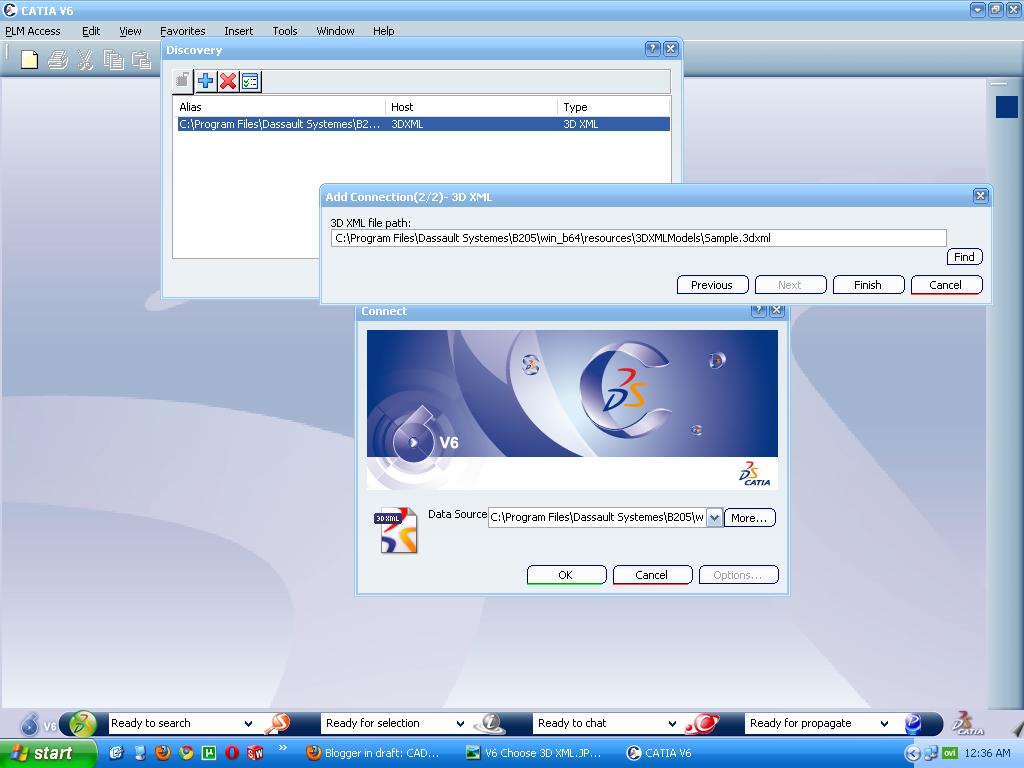
Task: Open the Favorites menu
Action: point(182,31)
